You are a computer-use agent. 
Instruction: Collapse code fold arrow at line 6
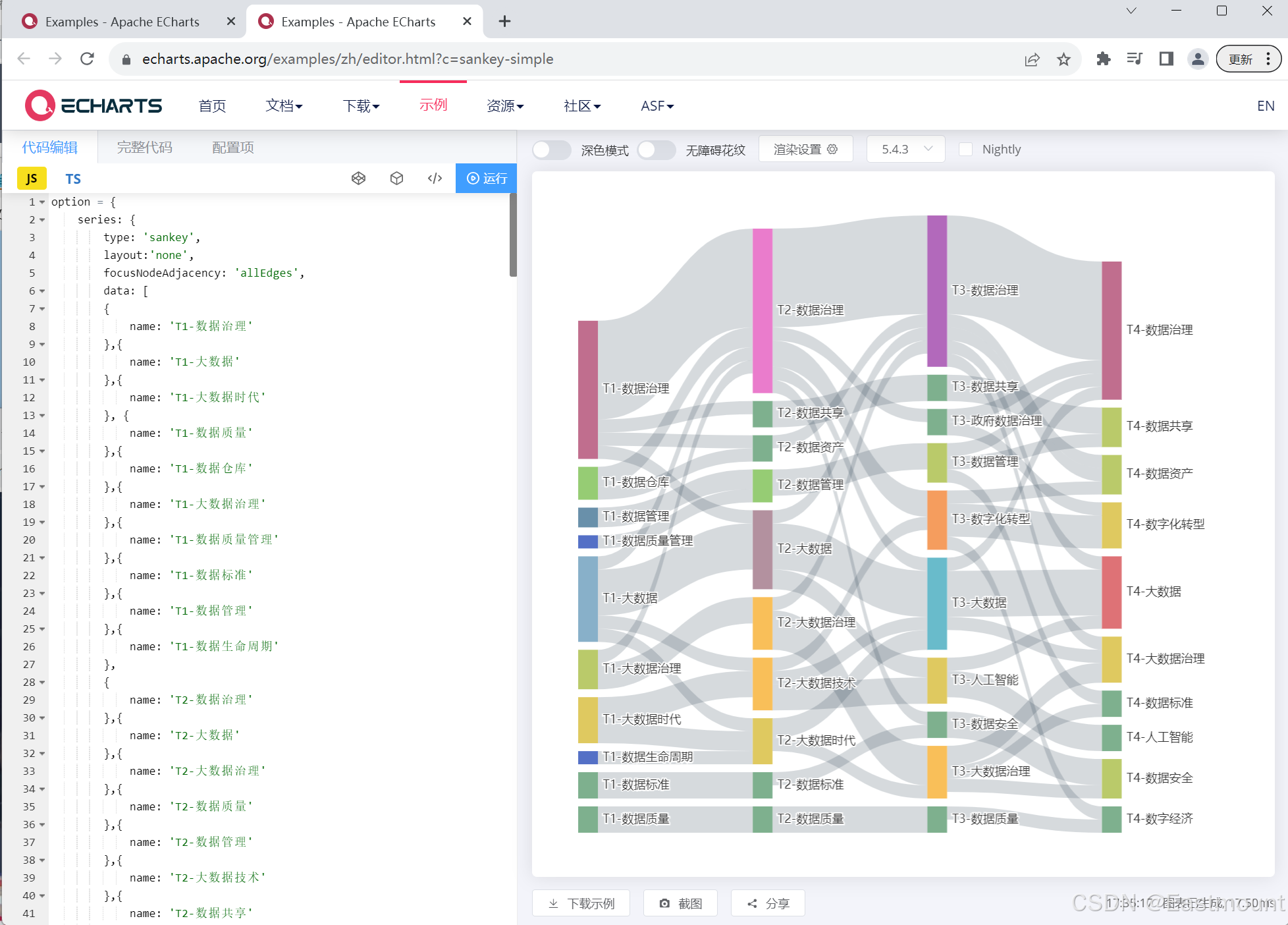point(42,291)
